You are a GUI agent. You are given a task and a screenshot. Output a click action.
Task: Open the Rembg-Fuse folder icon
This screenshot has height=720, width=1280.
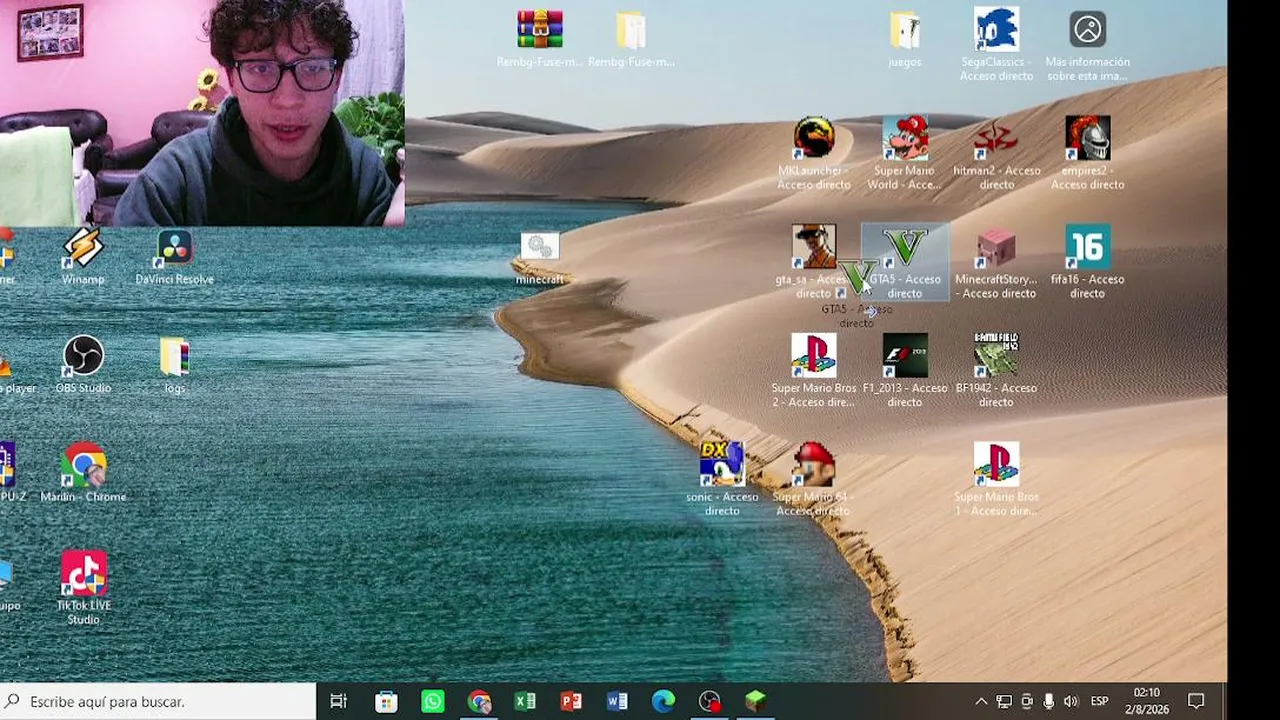point(631,30)
